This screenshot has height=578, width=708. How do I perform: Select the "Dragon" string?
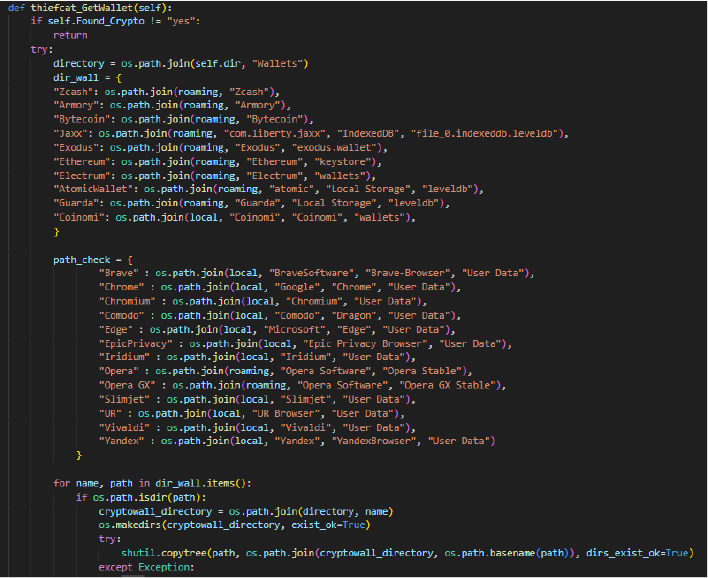(354, 316)
